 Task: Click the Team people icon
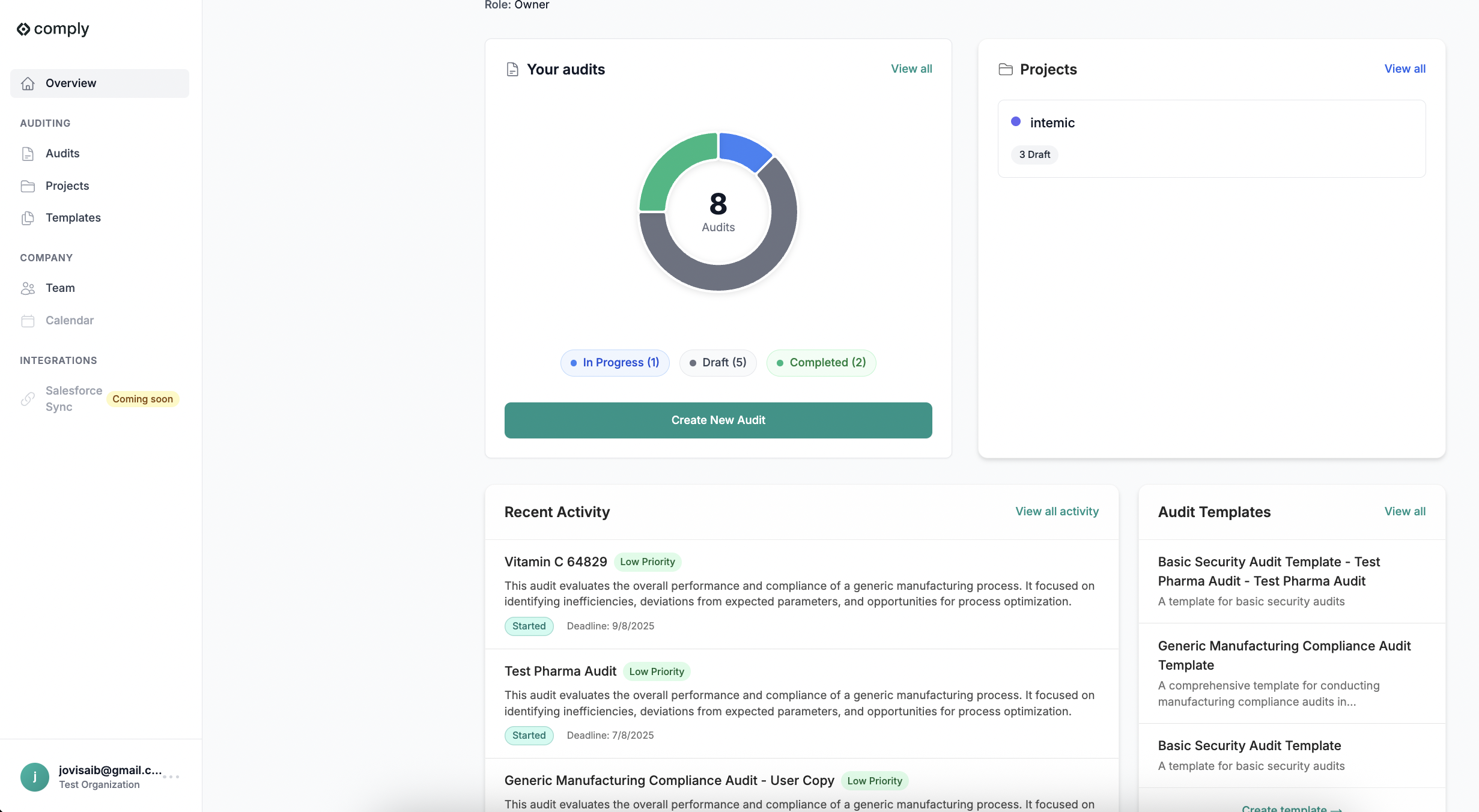[x=28, y=288]
